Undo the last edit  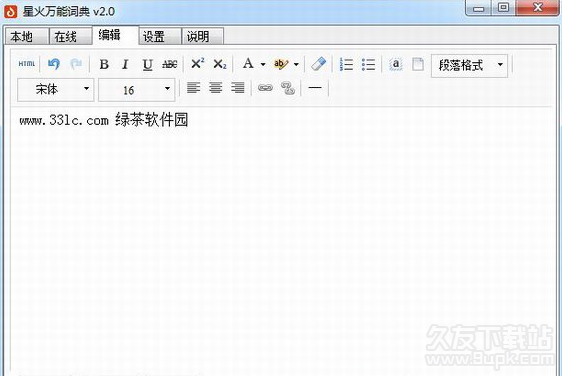pos(54,64)
